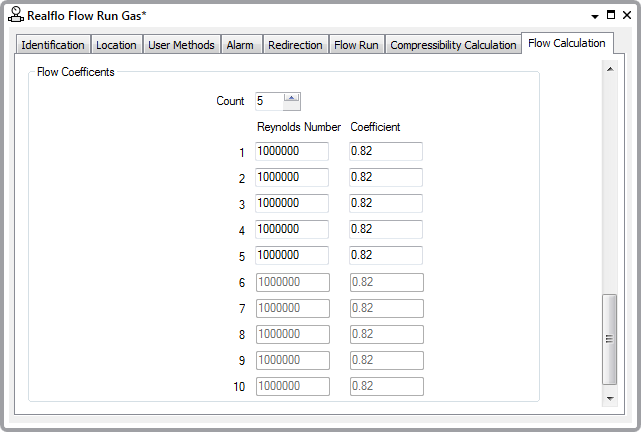Select the User Methods tab

[x=181, y=45]
